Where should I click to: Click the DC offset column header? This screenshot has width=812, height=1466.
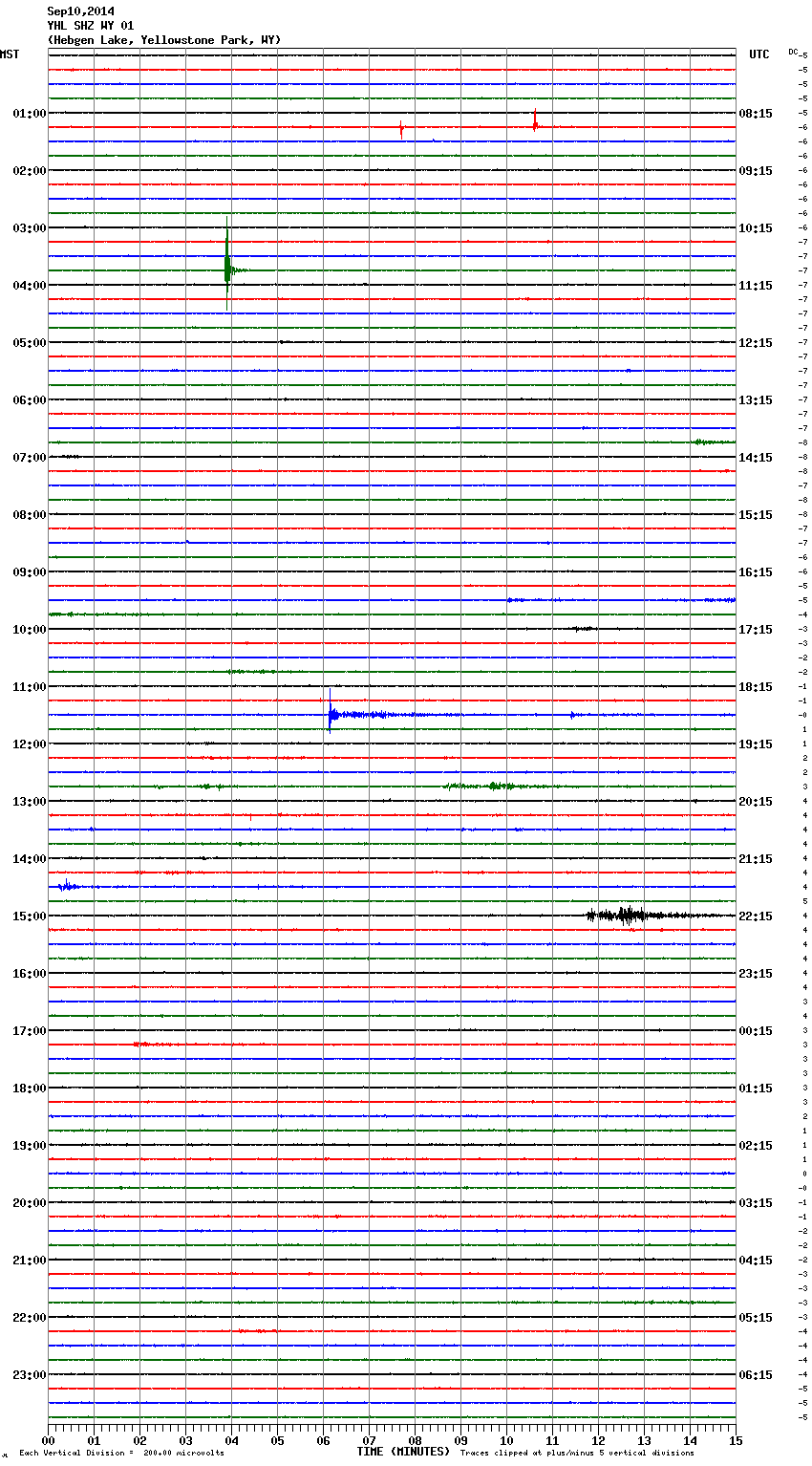pos(794,52)
